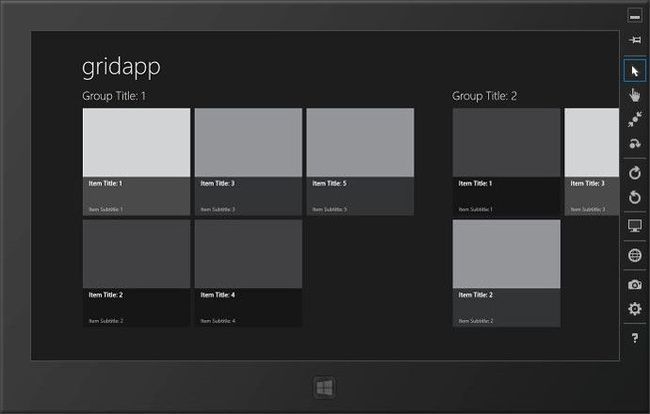Open Item Title: 4 tile in Group 1
The height and width of the screenshot is (414, 650).
pyautogui.click(x=248, y=273)
